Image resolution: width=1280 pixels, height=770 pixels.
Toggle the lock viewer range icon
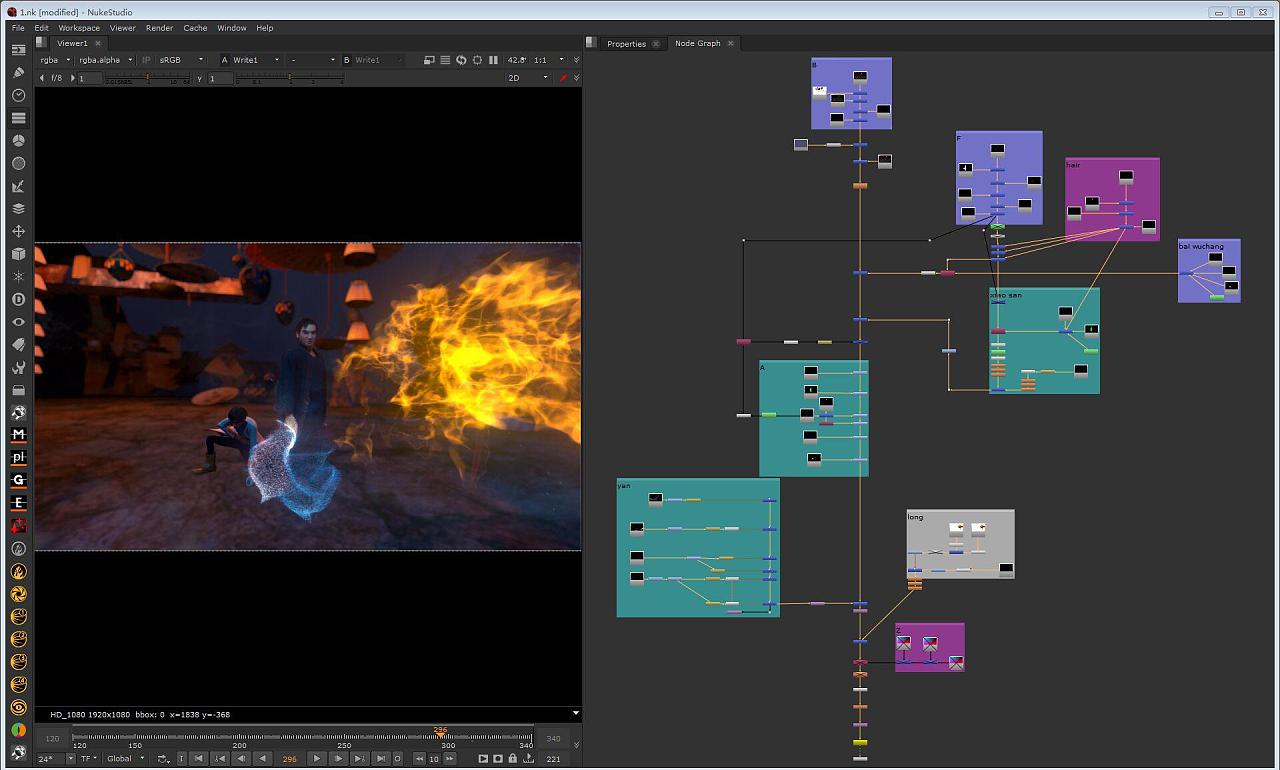click(x=513, y=759)
